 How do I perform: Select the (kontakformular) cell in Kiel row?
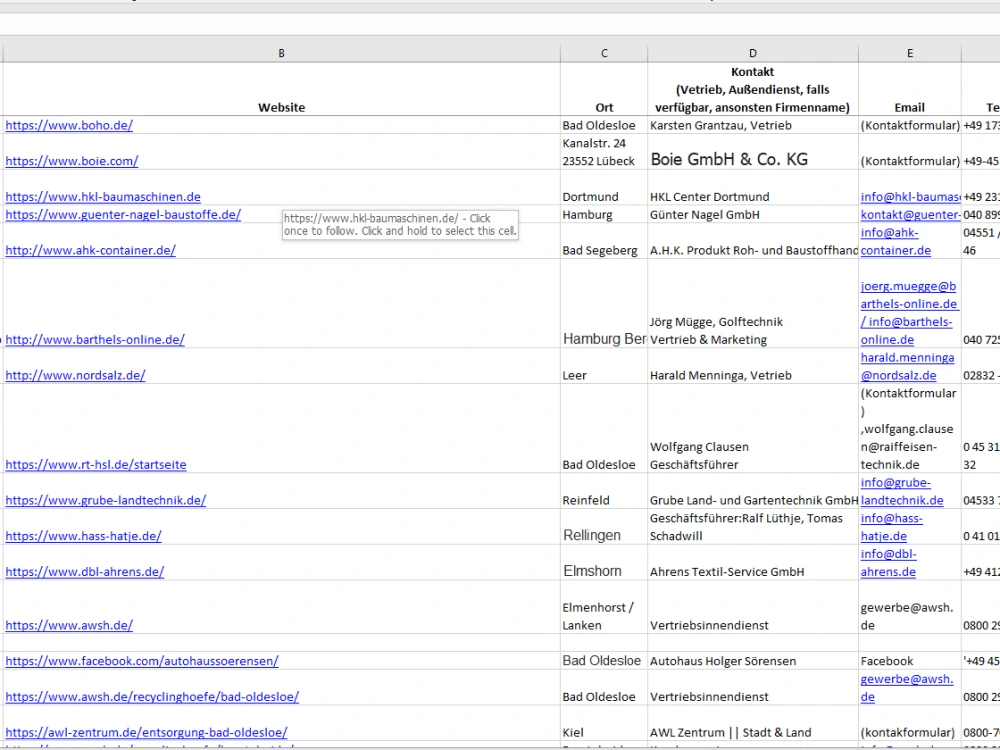point(909,724)
